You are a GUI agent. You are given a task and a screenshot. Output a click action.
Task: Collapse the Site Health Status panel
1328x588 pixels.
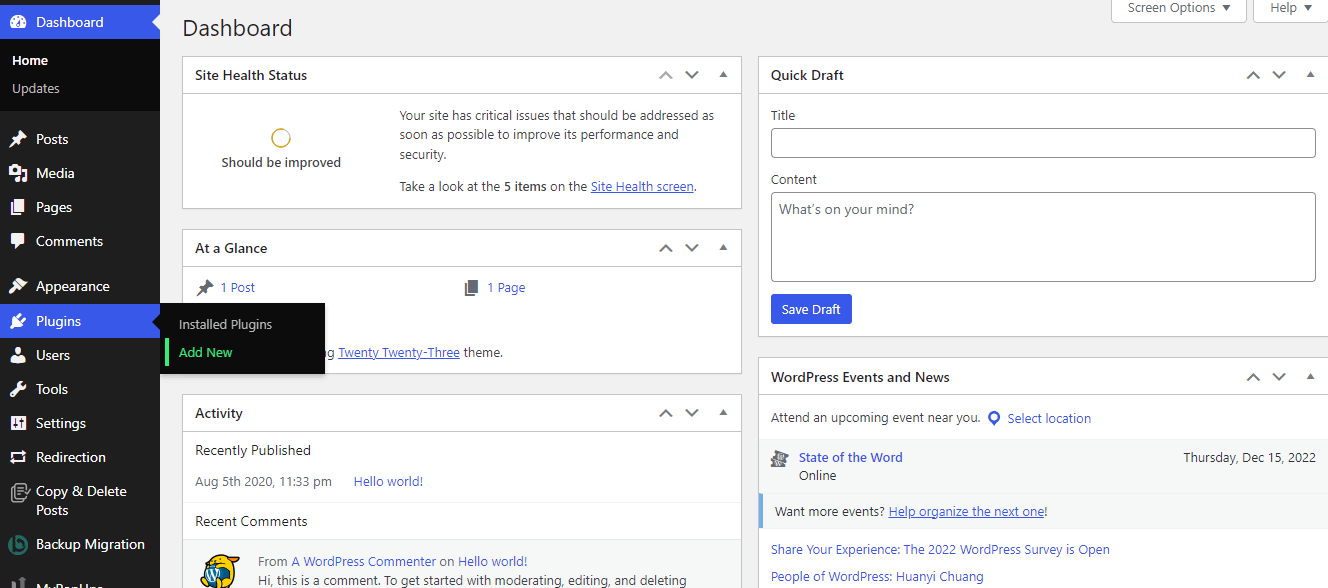click(723, 75)
